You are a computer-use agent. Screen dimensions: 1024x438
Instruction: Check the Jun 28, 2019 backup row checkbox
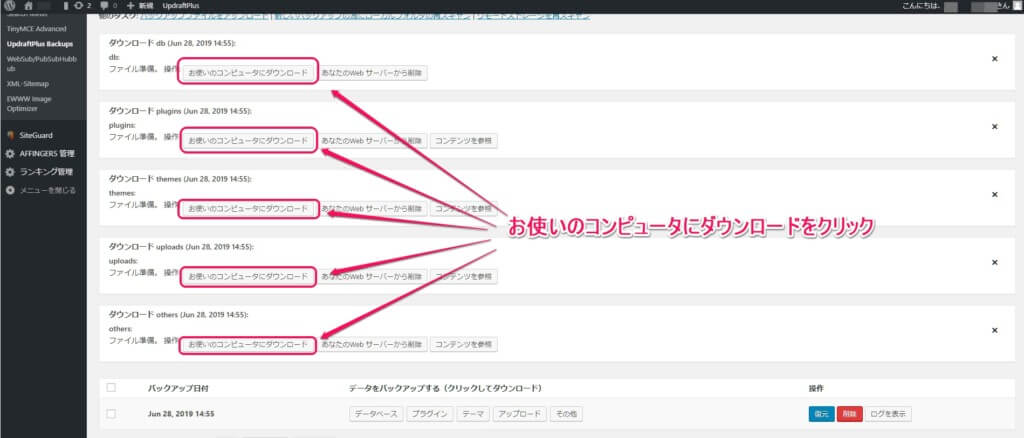111,413
